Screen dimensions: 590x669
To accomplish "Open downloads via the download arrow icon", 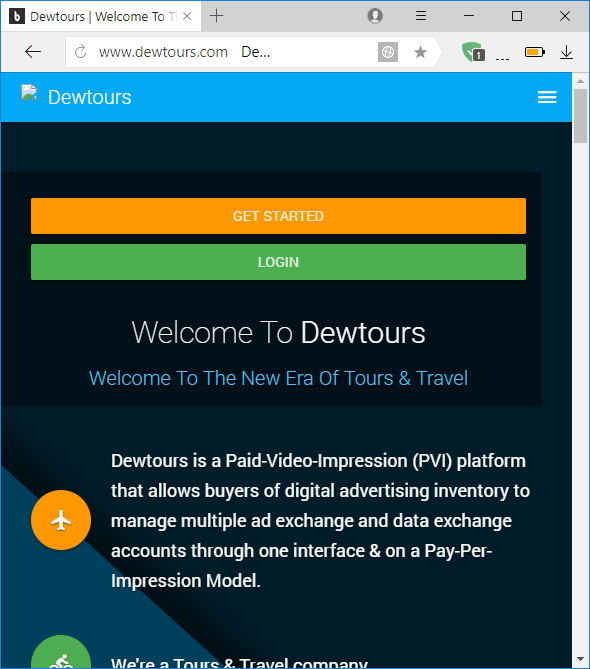I will (x=567, y=52).
